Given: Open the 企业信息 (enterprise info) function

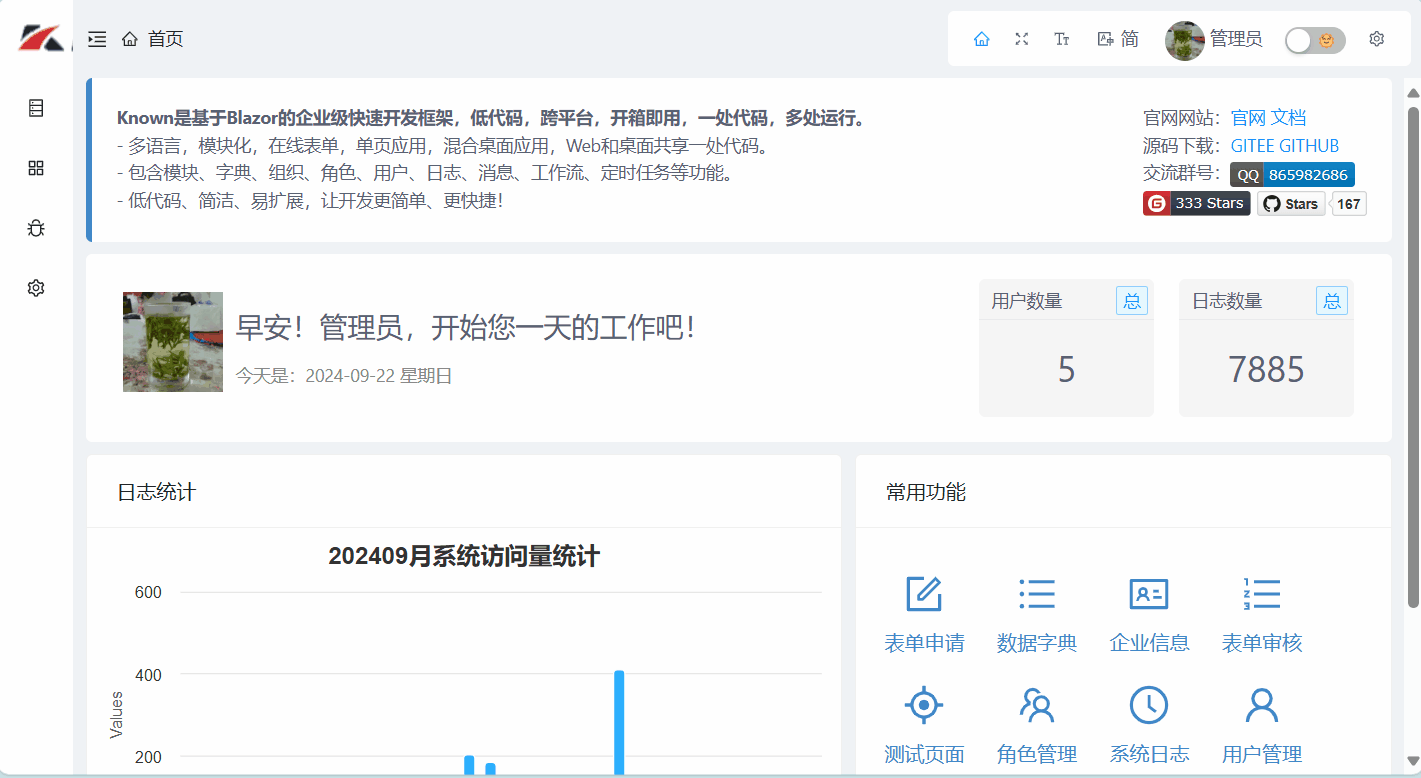Looking at the screenshot, I should point(1149,612).
